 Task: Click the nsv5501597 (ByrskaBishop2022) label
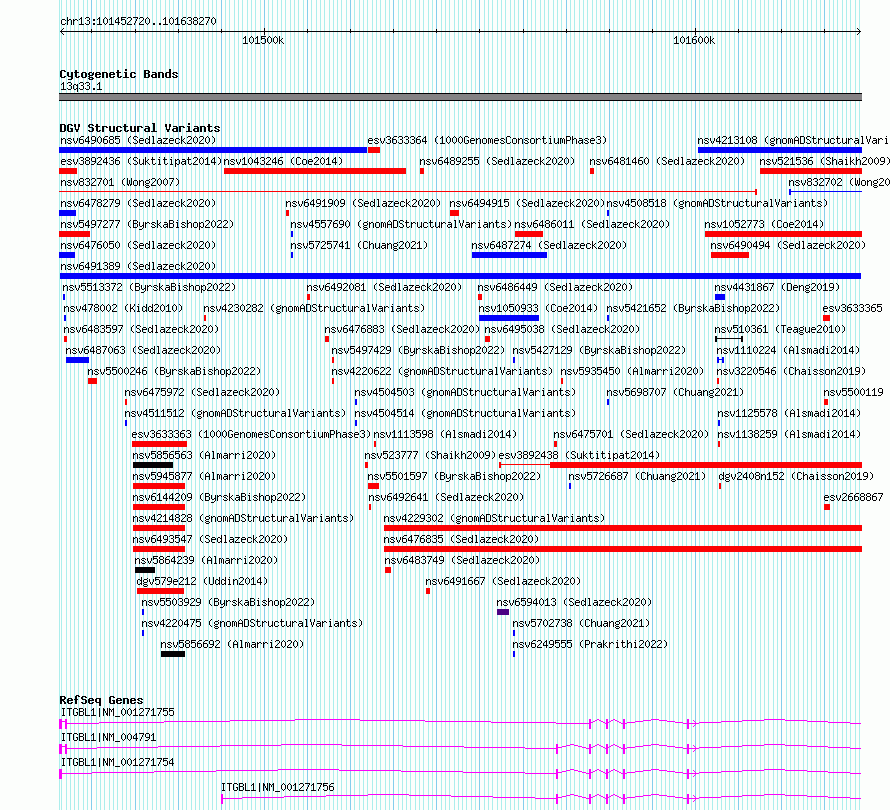(x=454, y=476)
